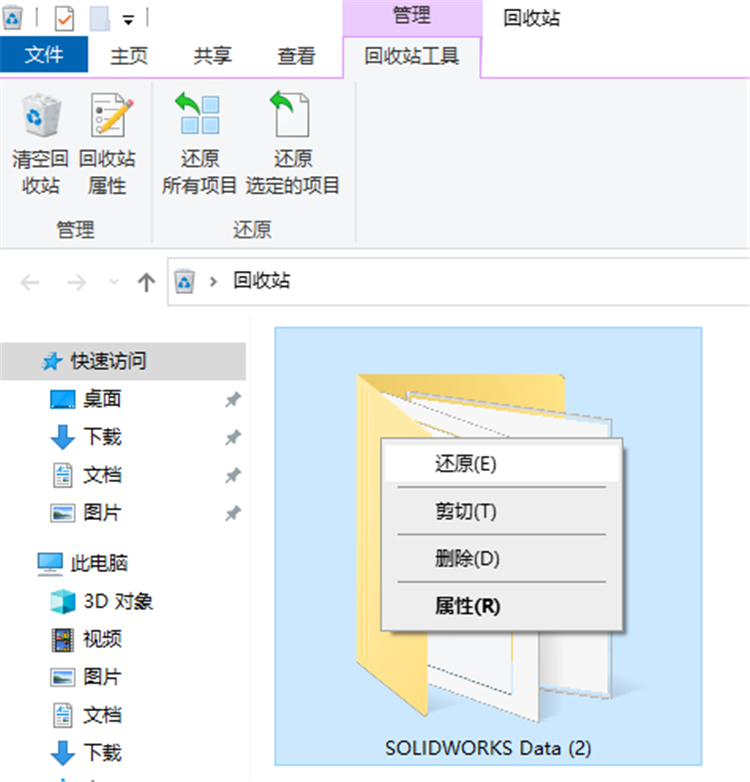Go forward with the Forward arrow
The height and width of the screenshot is (782, 750).
(76, 282)
